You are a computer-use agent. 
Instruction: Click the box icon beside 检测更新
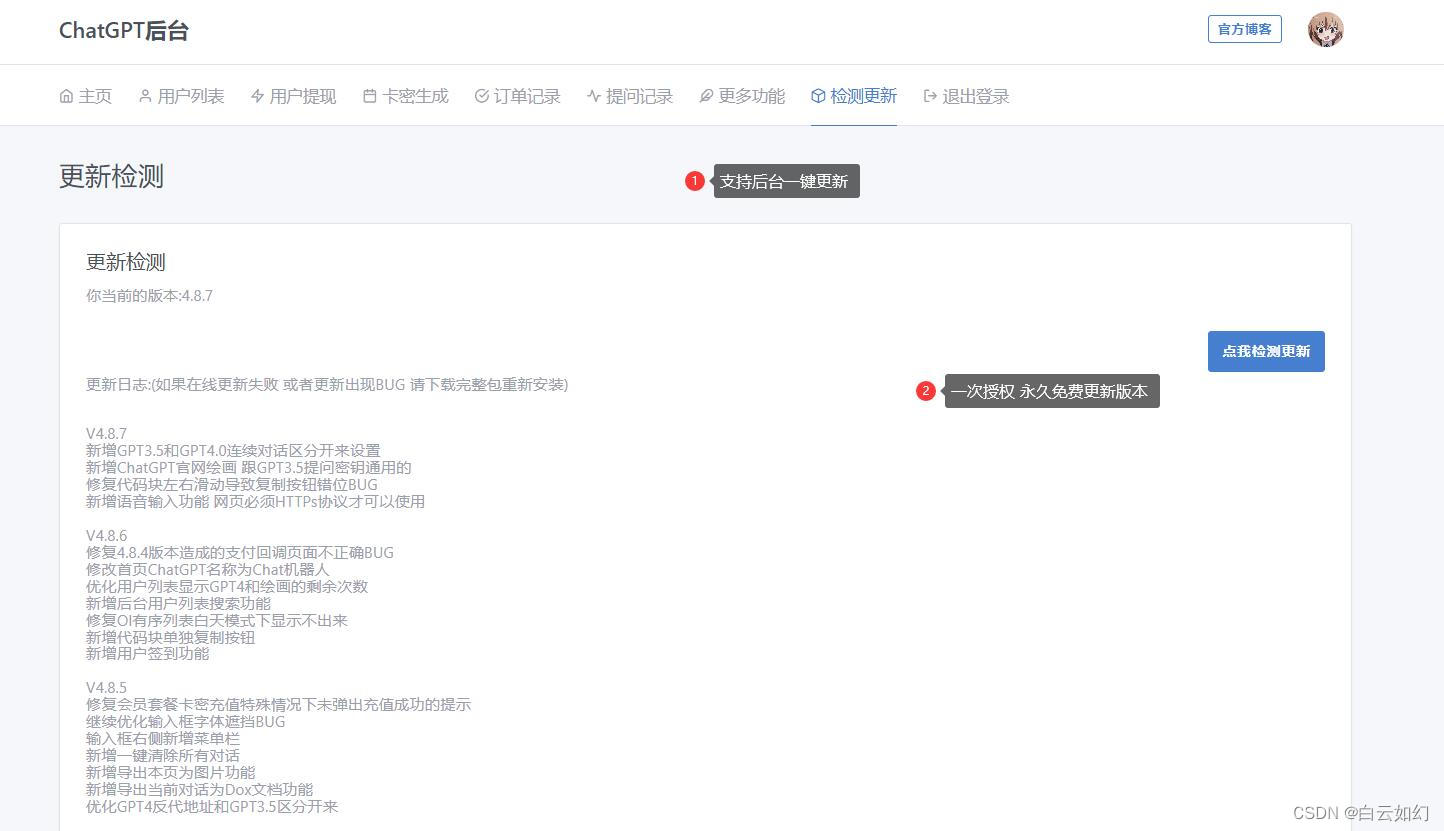(818, 96)
